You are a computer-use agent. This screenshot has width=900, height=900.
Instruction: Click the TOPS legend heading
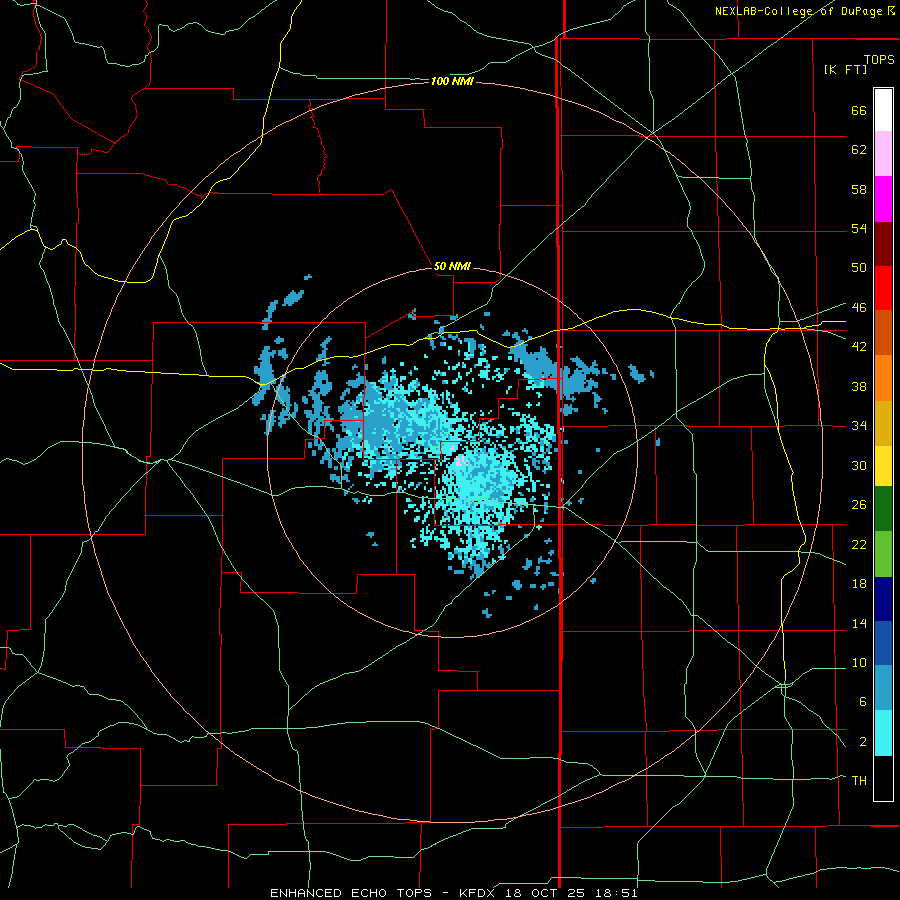879,59
